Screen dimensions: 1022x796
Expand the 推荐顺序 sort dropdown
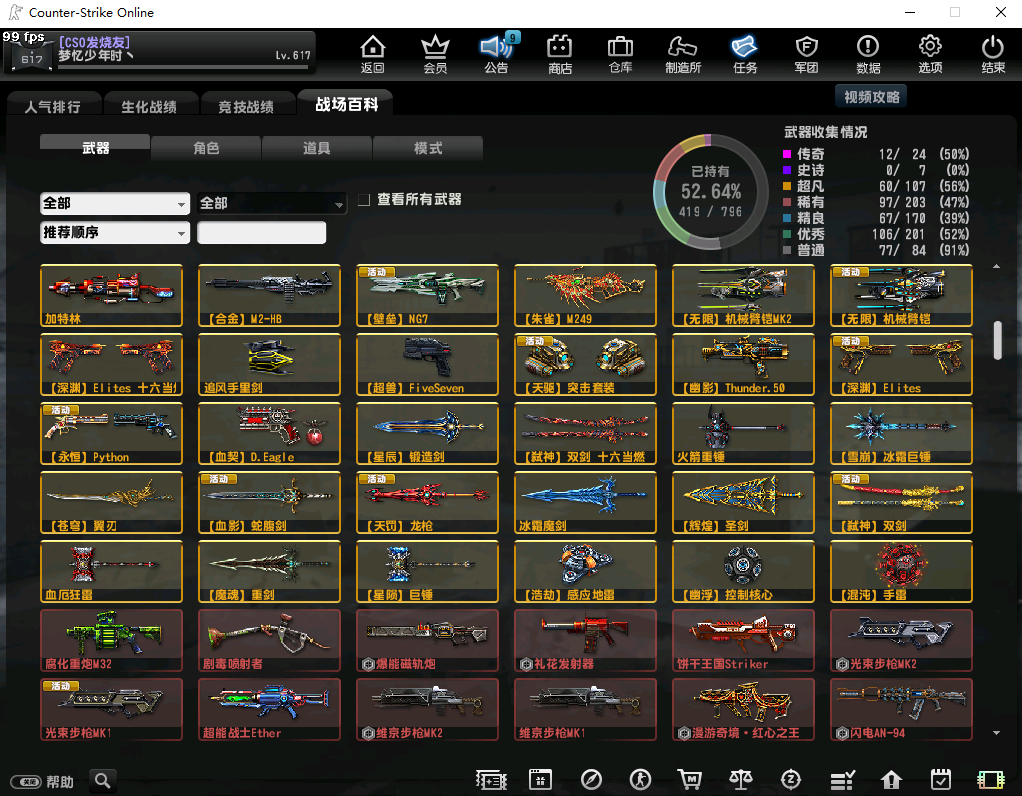114,232
